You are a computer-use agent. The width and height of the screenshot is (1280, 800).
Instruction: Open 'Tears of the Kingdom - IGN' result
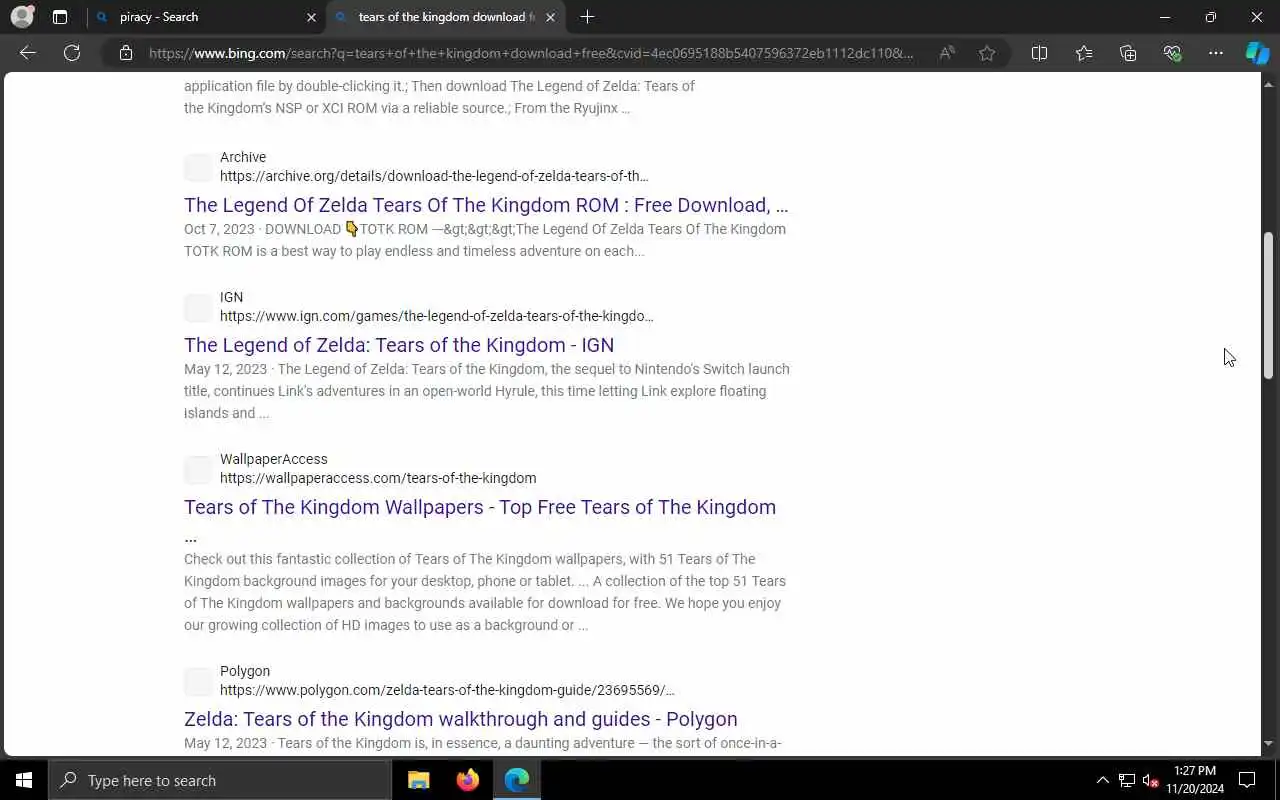click(399, 345)
